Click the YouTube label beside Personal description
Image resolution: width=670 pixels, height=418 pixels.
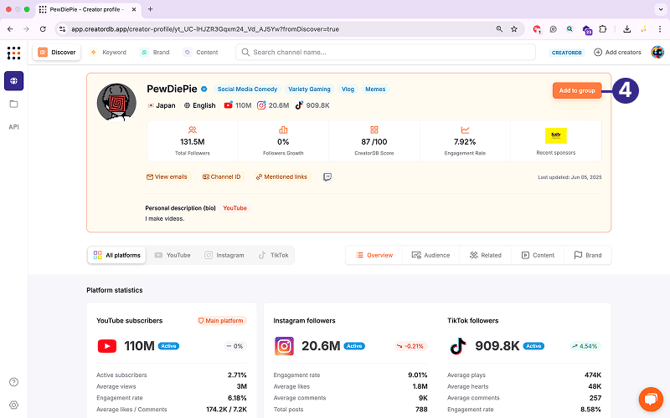pos(235,208)
